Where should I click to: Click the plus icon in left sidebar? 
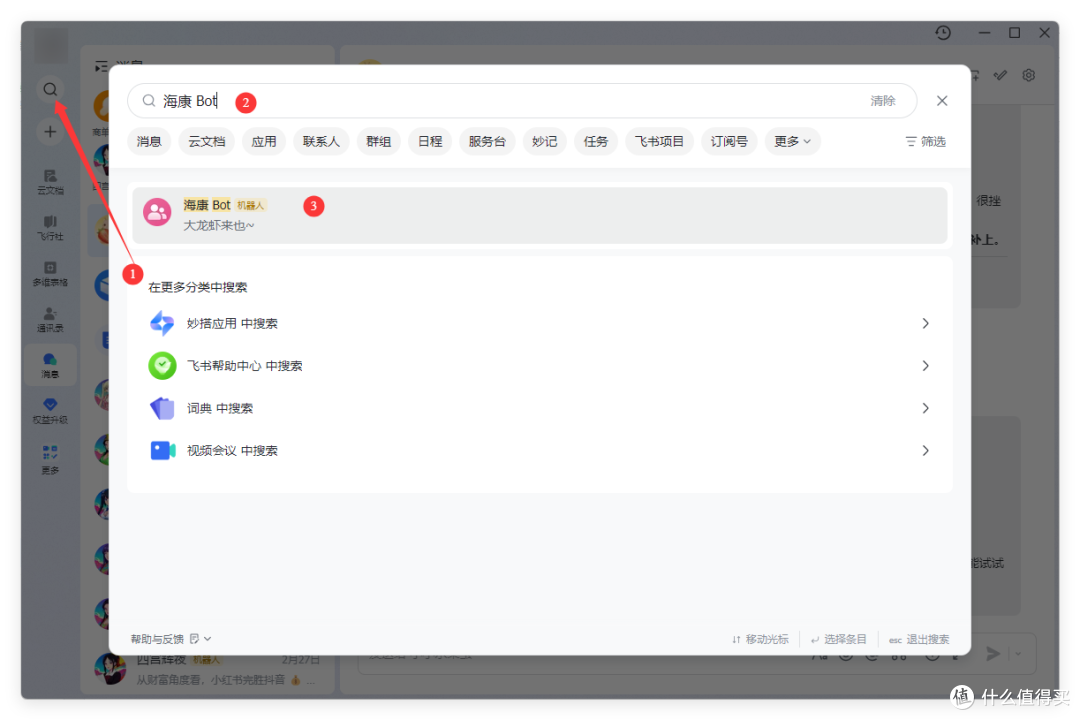coord(50,132)
